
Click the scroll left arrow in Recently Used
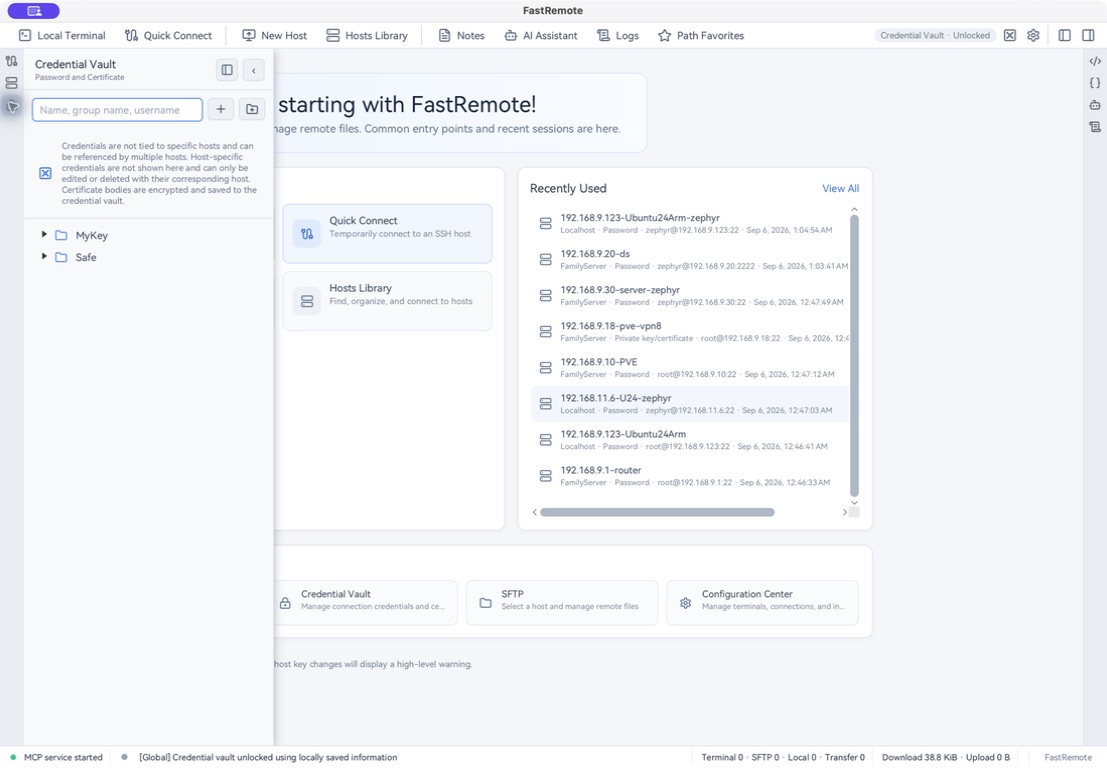coord(534,512)
